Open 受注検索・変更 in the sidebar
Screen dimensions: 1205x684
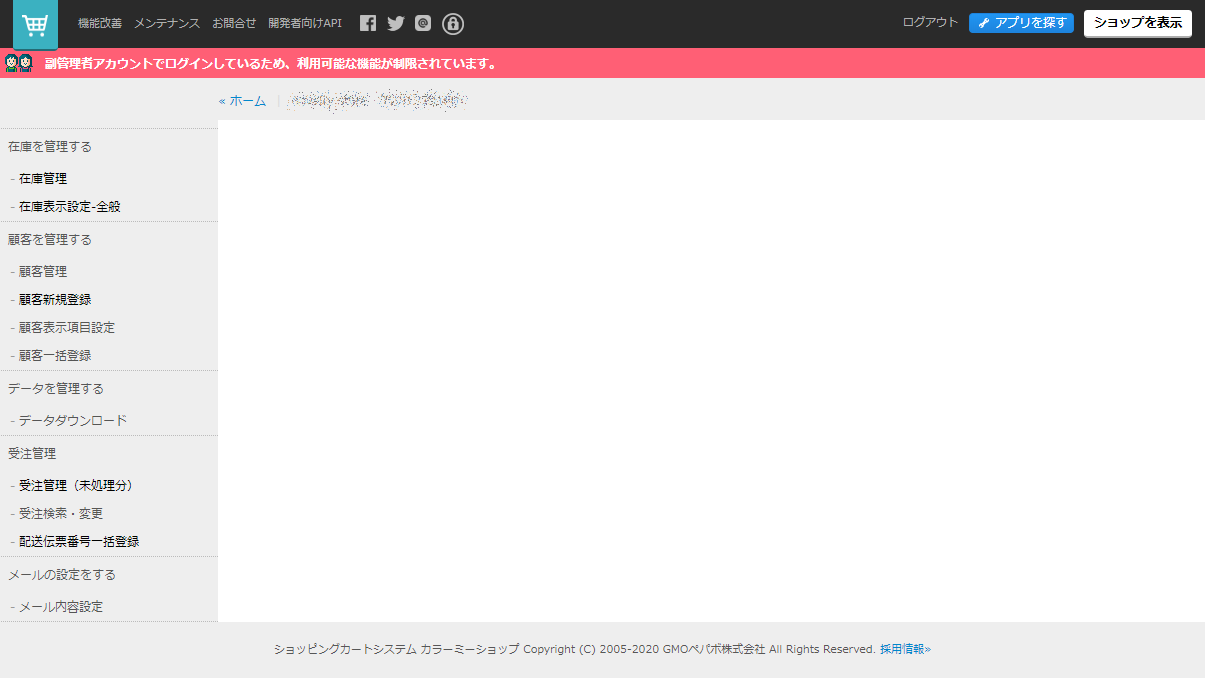[61, 513]
